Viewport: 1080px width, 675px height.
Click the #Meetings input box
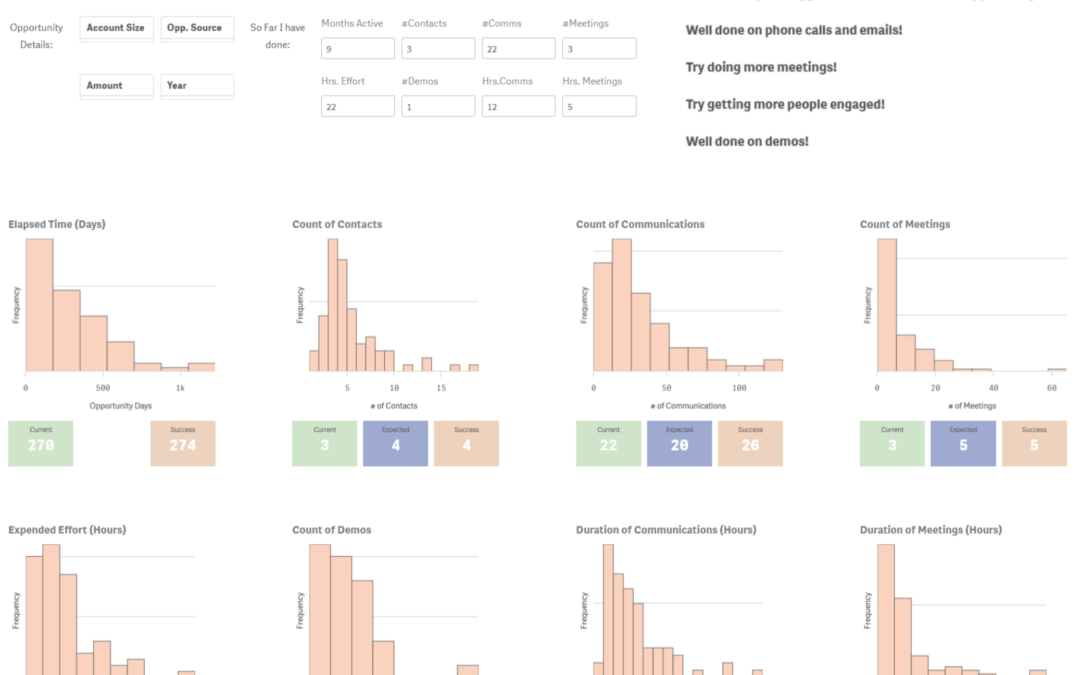click(x=599, y=49)
